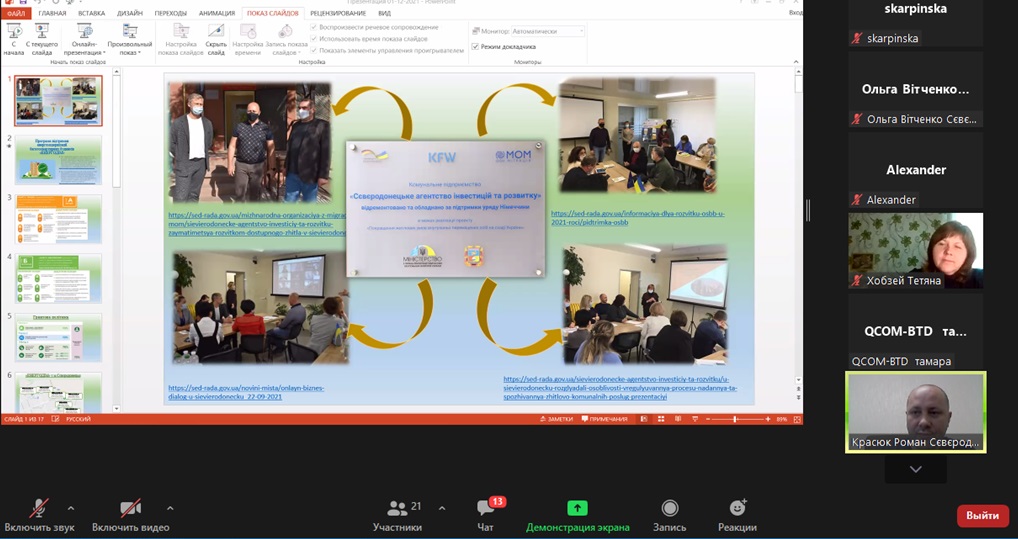Open the Чат panel

pyautogui.click(x=485, y=514)
